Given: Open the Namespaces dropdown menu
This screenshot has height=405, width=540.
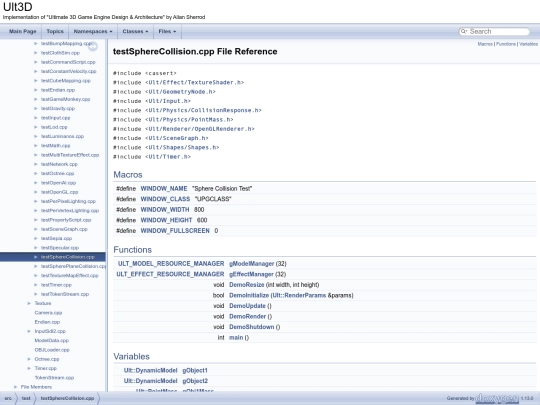Looking at the screenshot, I should coord(93,31).
